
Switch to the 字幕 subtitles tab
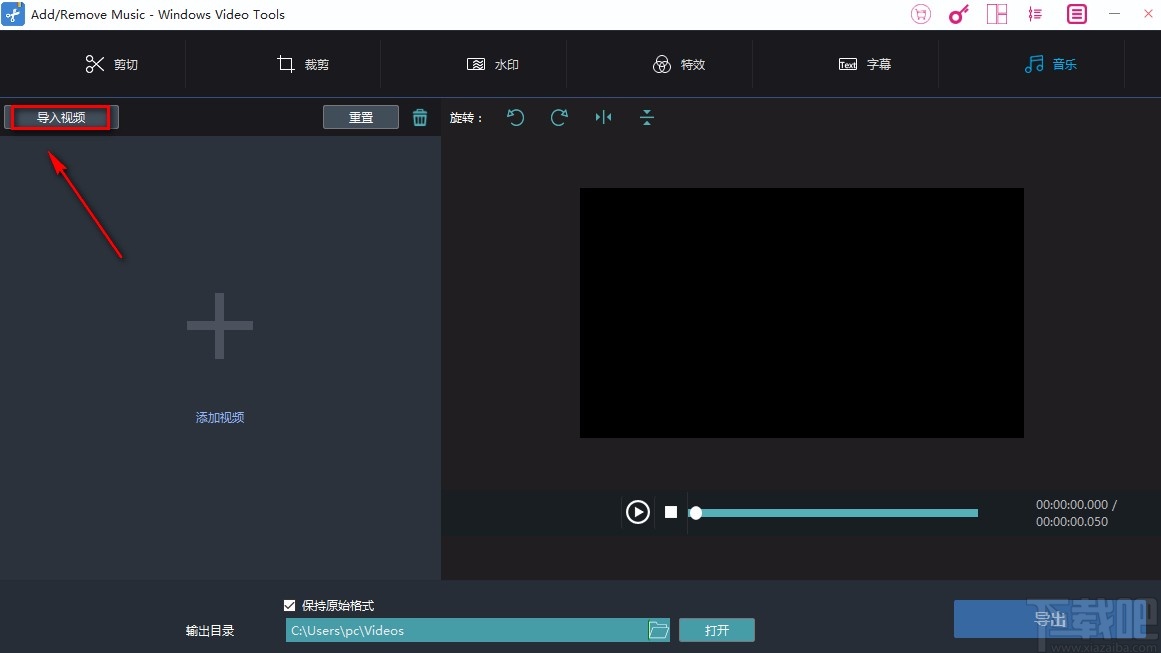tap(866, 64)
